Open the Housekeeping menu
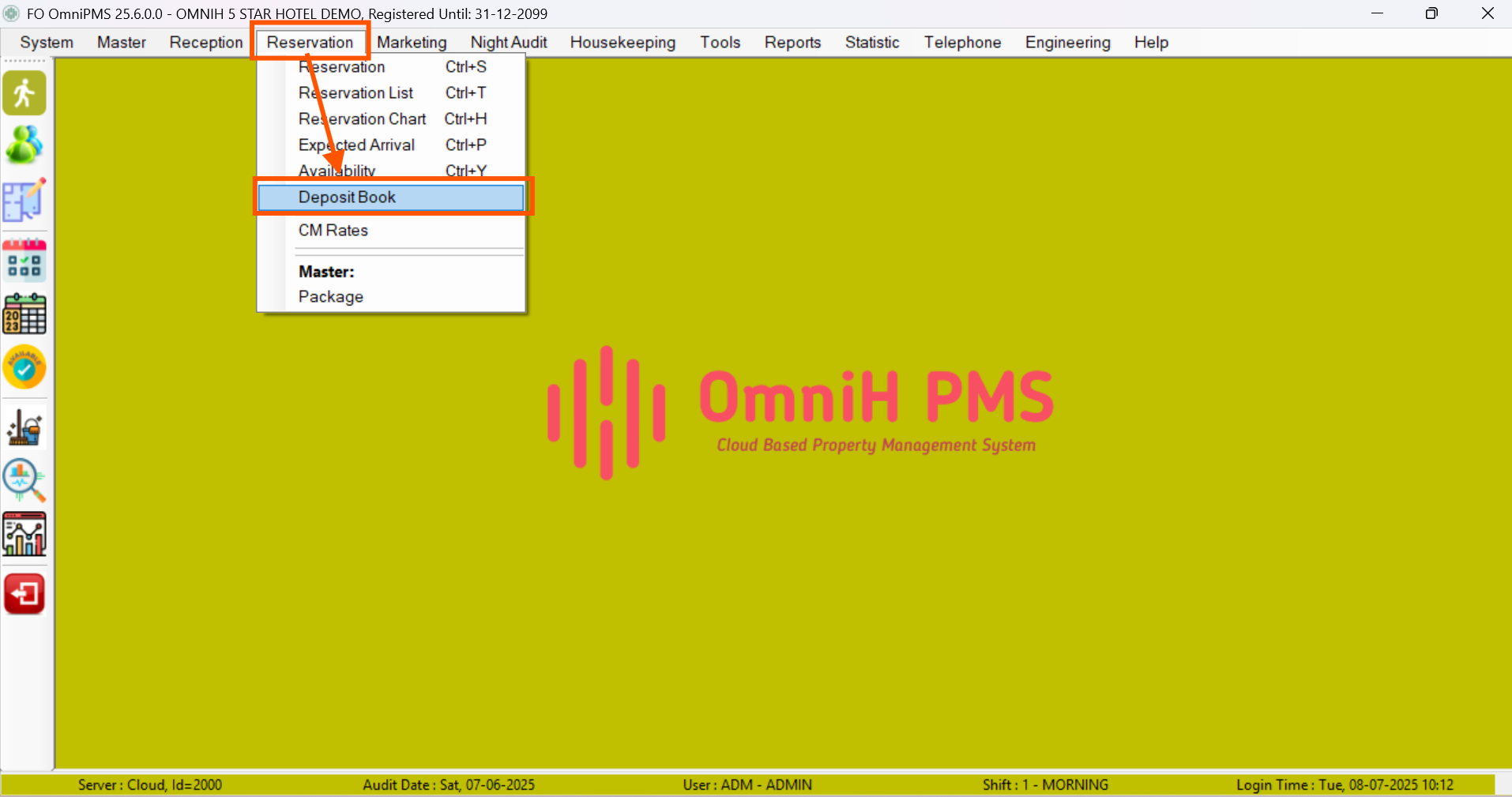1512x797 pixels. pyautogui.click(x=622, y=43)
